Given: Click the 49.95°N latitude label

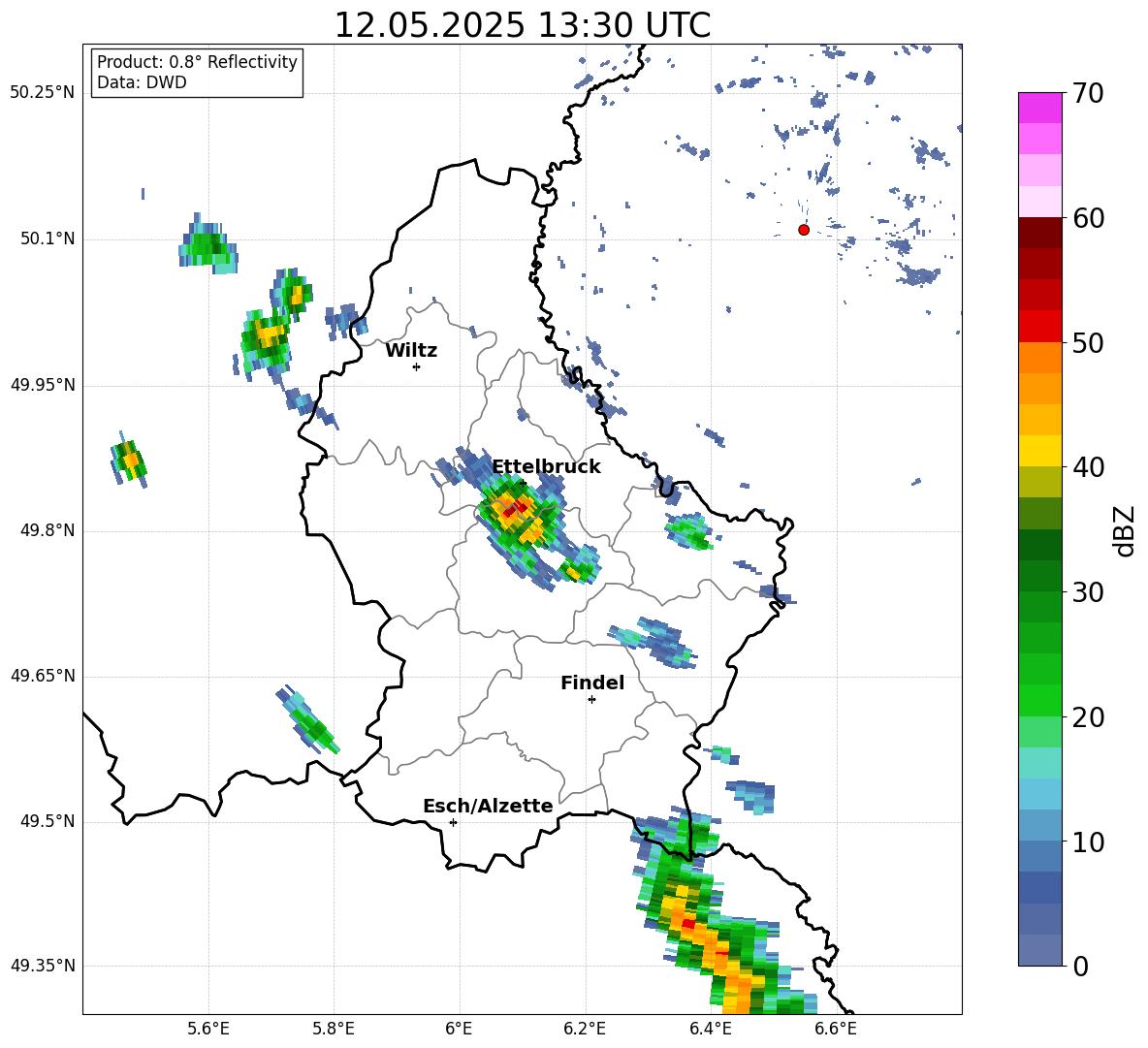Looking at the screenshot, I should (43, 386).
